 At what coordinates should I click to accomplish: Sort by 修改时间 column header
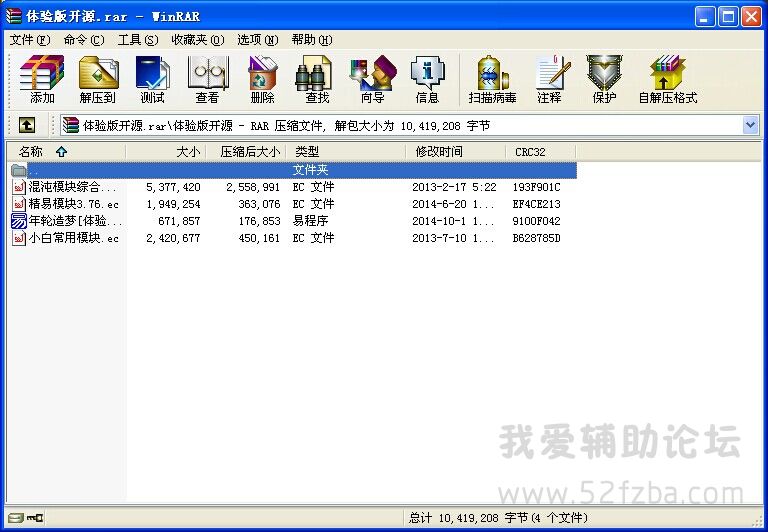pyautogui.click(x=456, y=152)
